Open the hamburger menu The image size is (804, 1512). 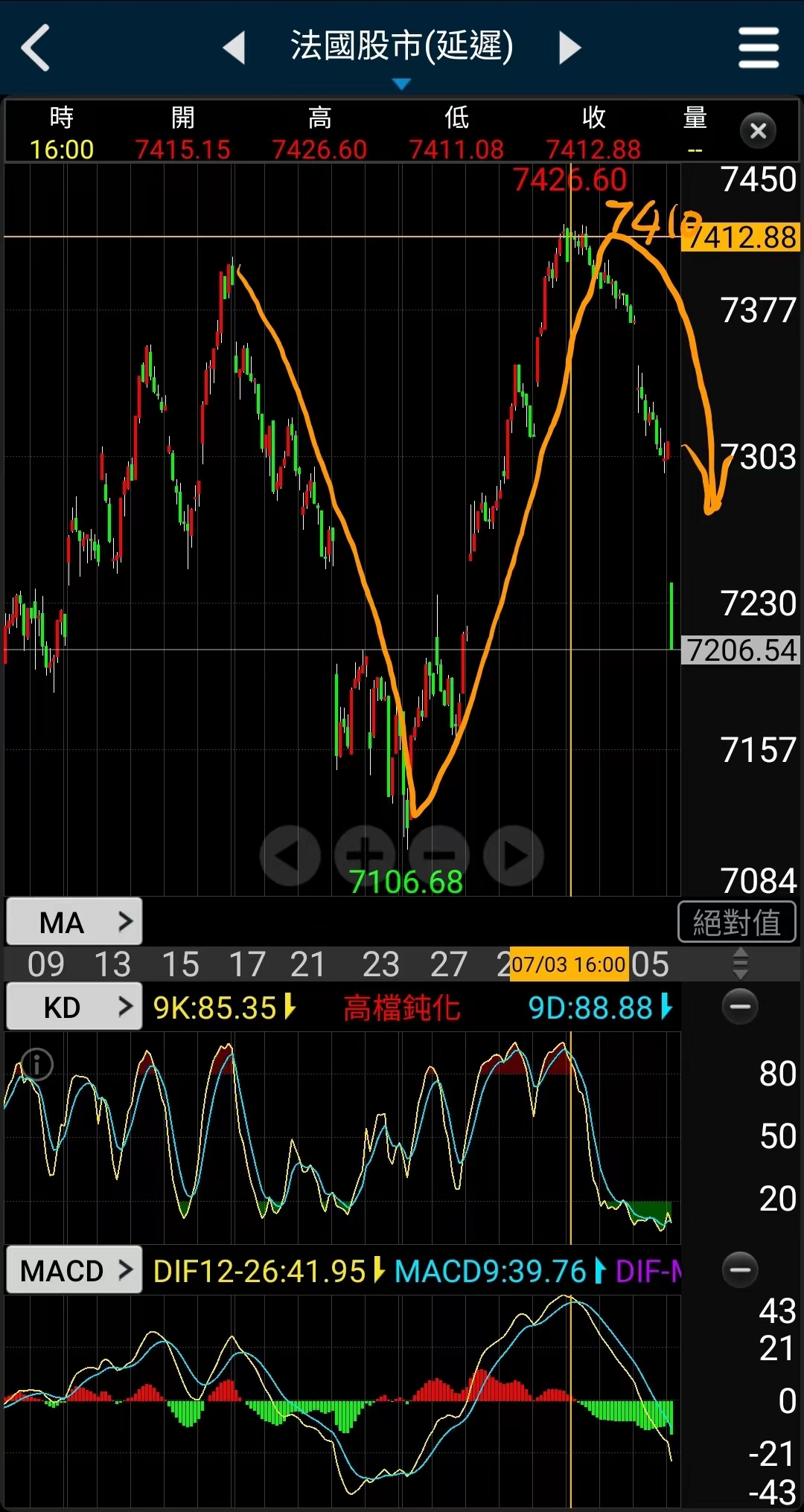pyautogui.click(x=758, y=48)
